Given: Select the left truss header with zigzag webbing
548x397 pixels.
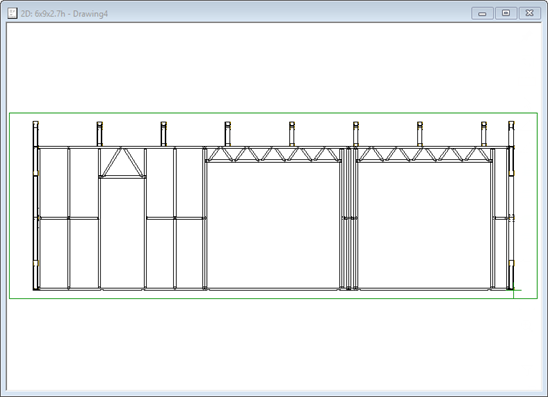Looking at the screenshot, I should coord(273,154).
